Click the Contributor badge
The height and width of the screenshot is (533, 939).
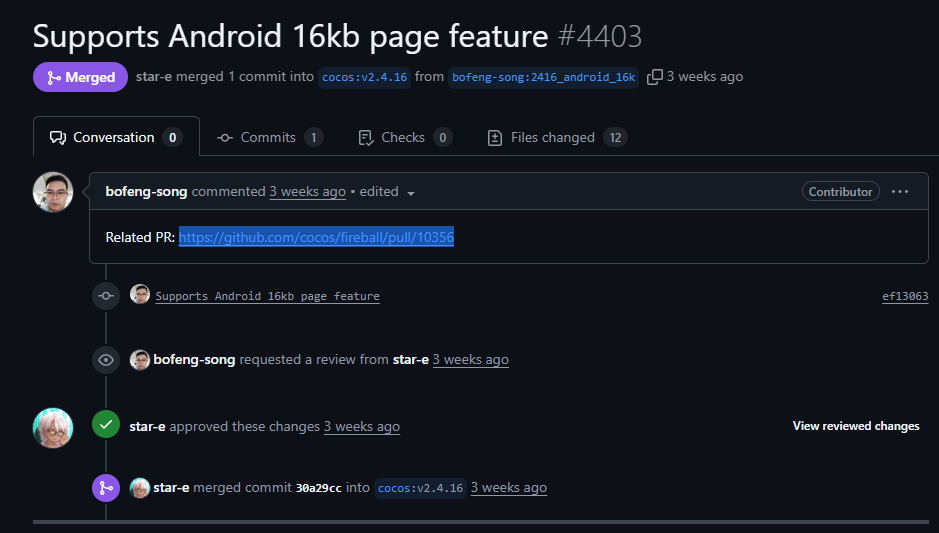pos(840,192)
